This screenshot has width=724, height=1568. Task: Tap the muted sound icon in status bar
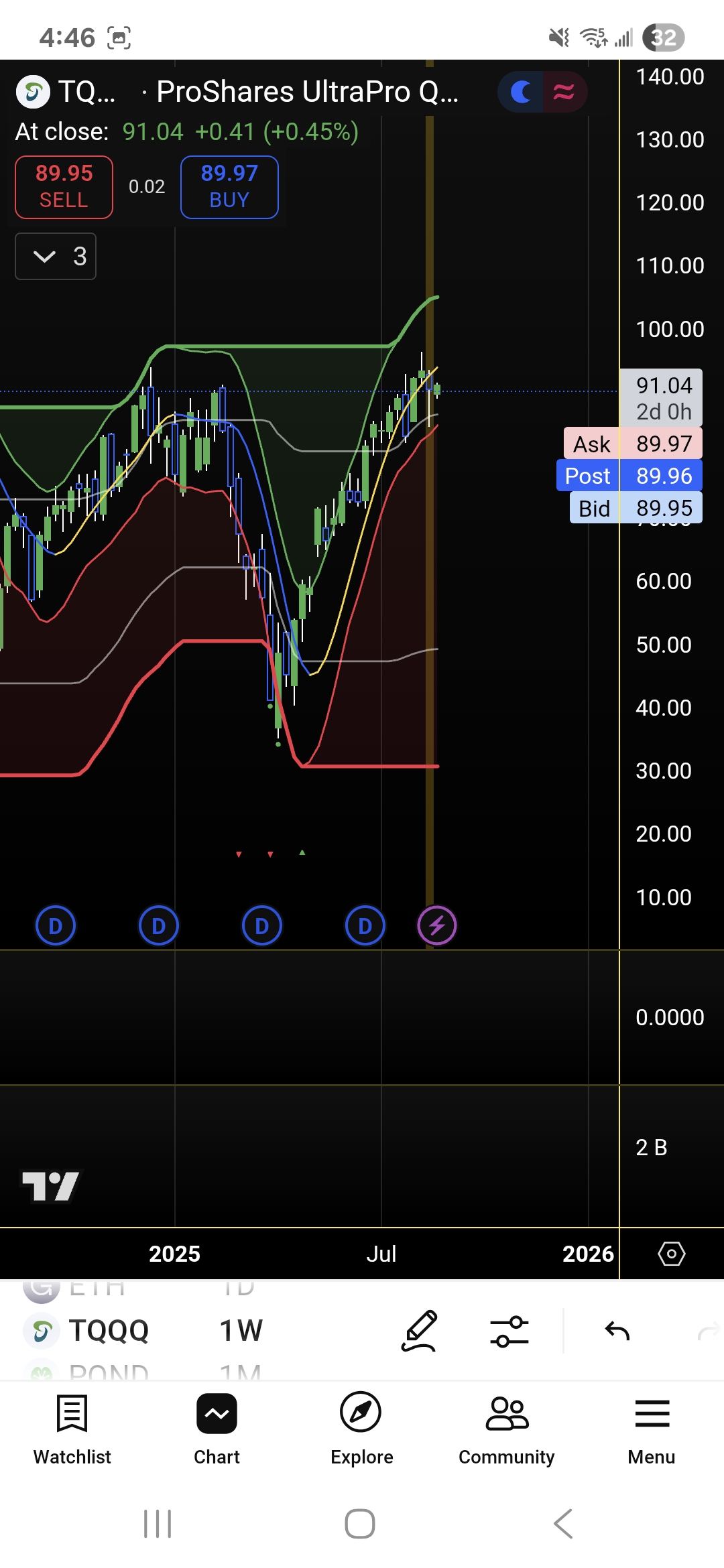point(558,38)
